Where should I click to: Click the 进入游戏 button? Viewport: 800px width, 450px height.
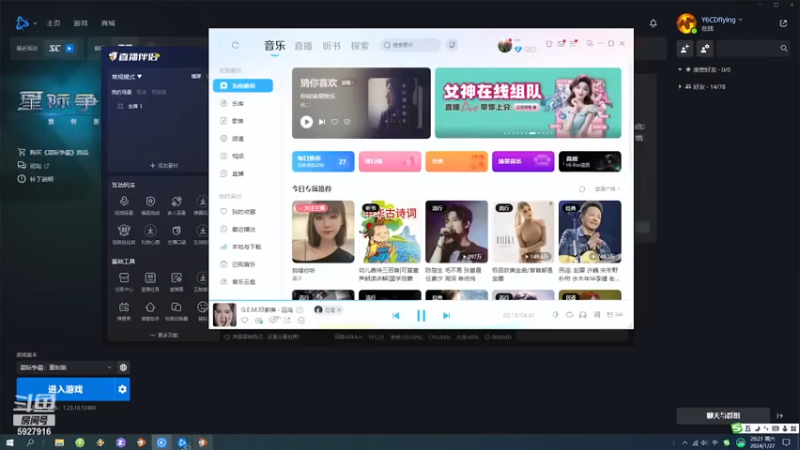pyautogui.click(x=65, y=389)
